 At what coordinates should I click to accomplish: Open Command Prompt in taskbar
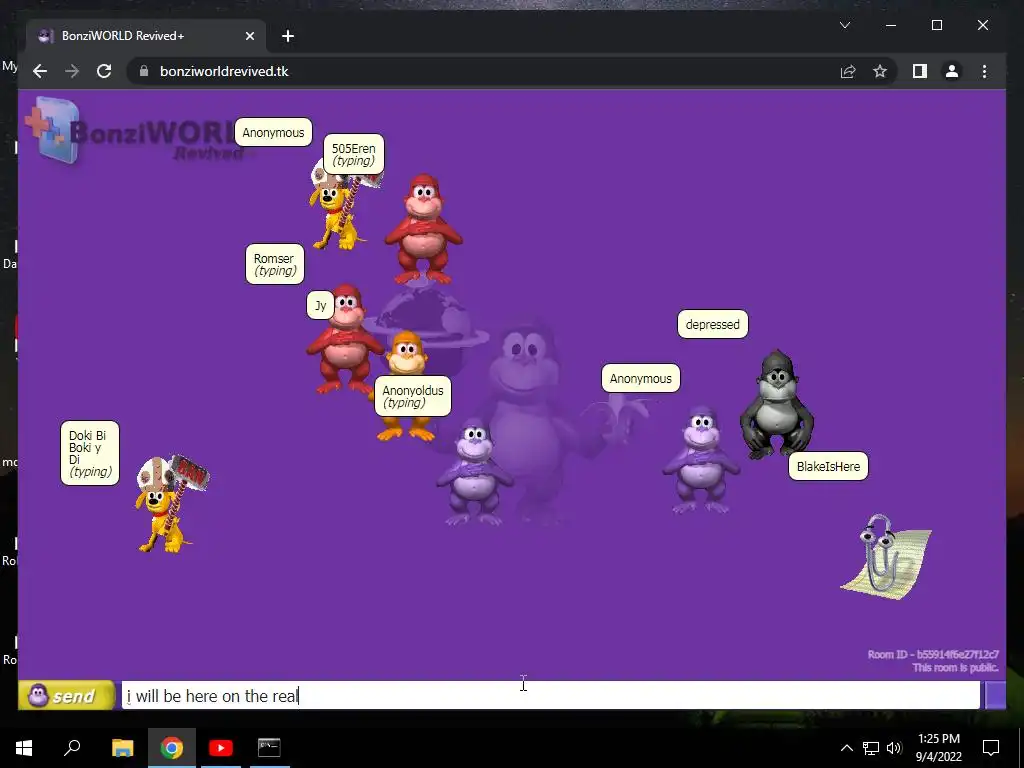(269, 748)
